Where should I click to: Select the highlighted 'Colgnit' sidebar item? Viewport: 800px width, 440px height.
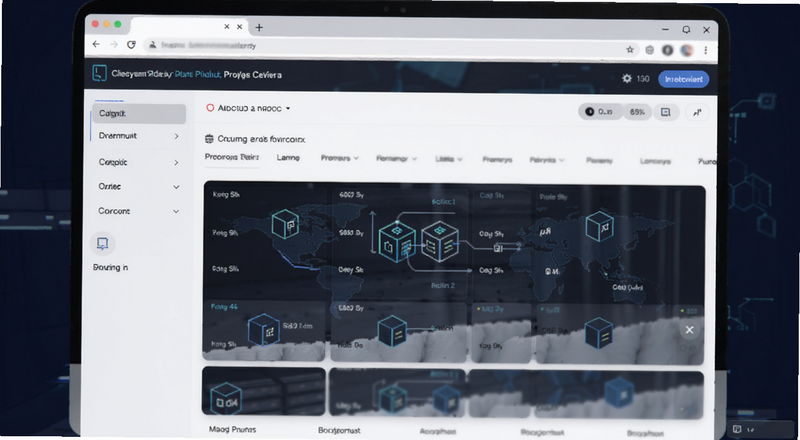tap(139, 114)
